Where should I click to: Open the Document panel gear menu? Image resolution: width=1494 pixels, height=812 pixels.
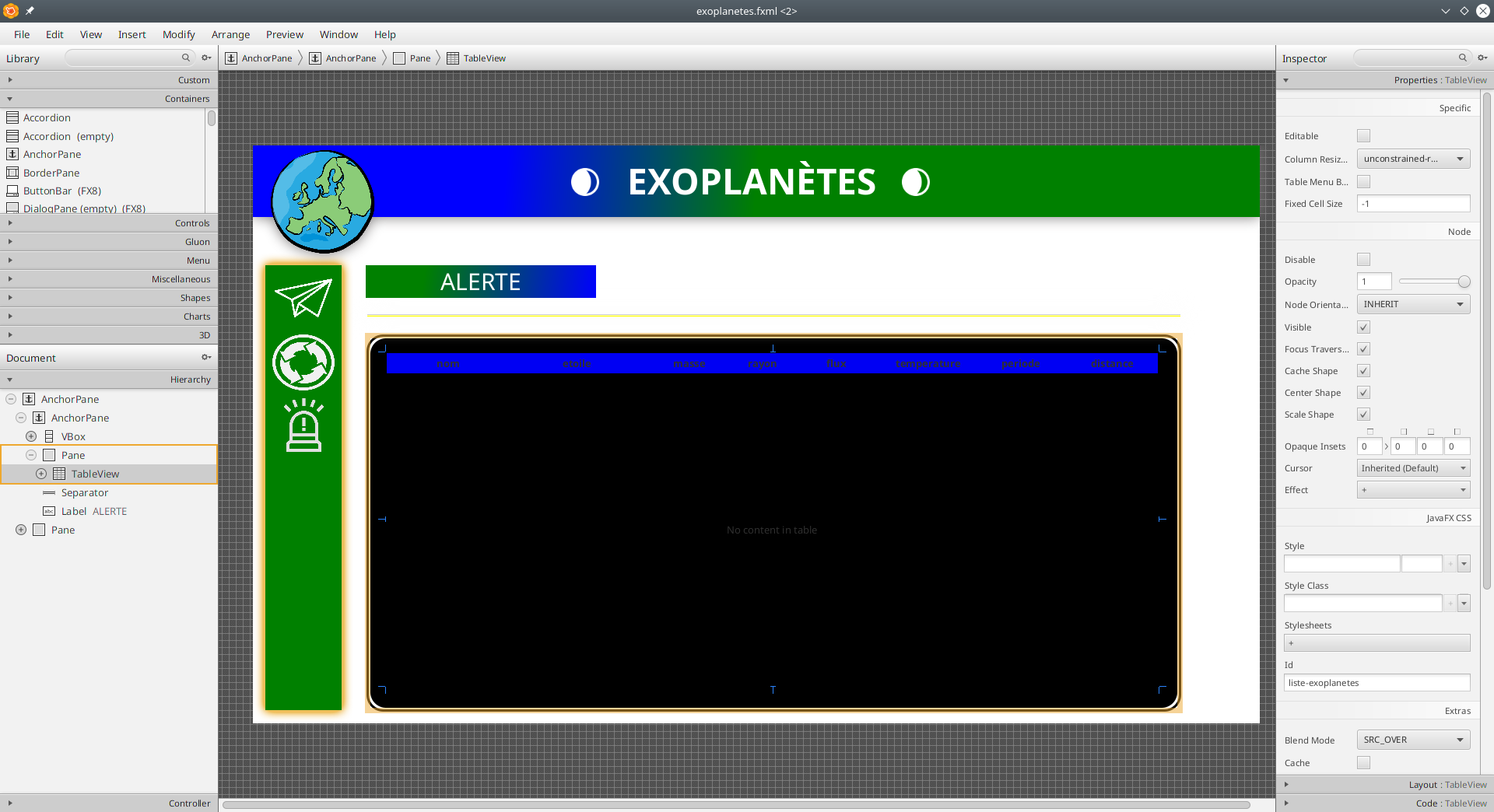206,358
